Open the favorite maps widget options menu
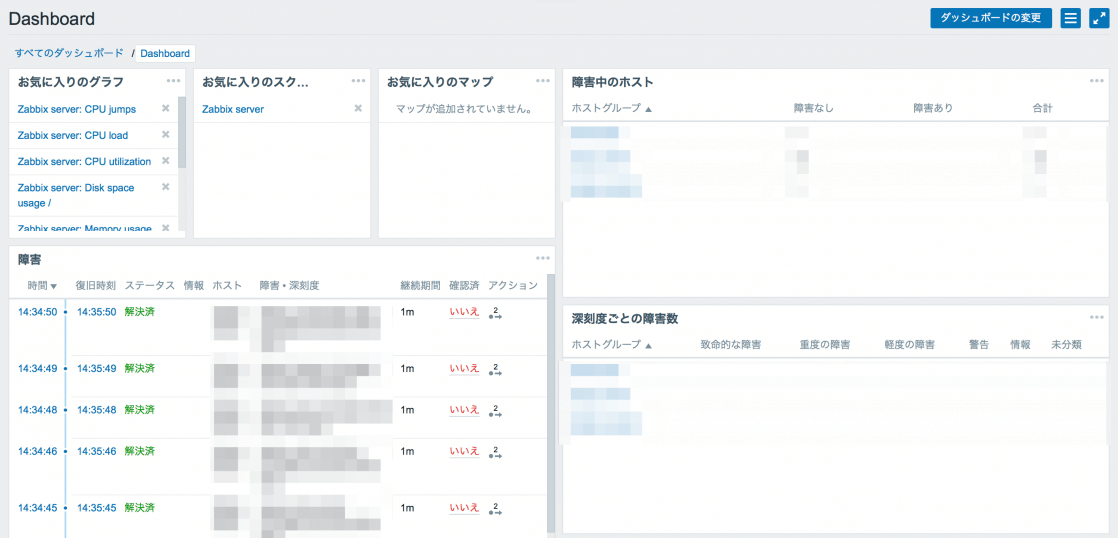Viewport: 1118px width, 538px height. [543, 81]
